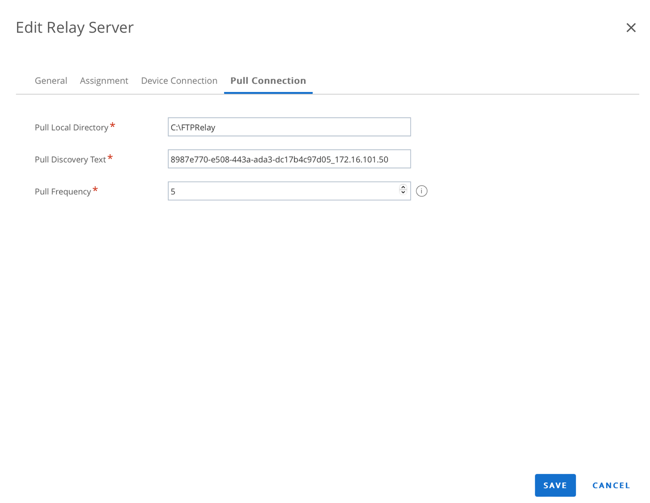Cancel editing the relay server
This screenshot has height=503, width=650.
(611, 485)
